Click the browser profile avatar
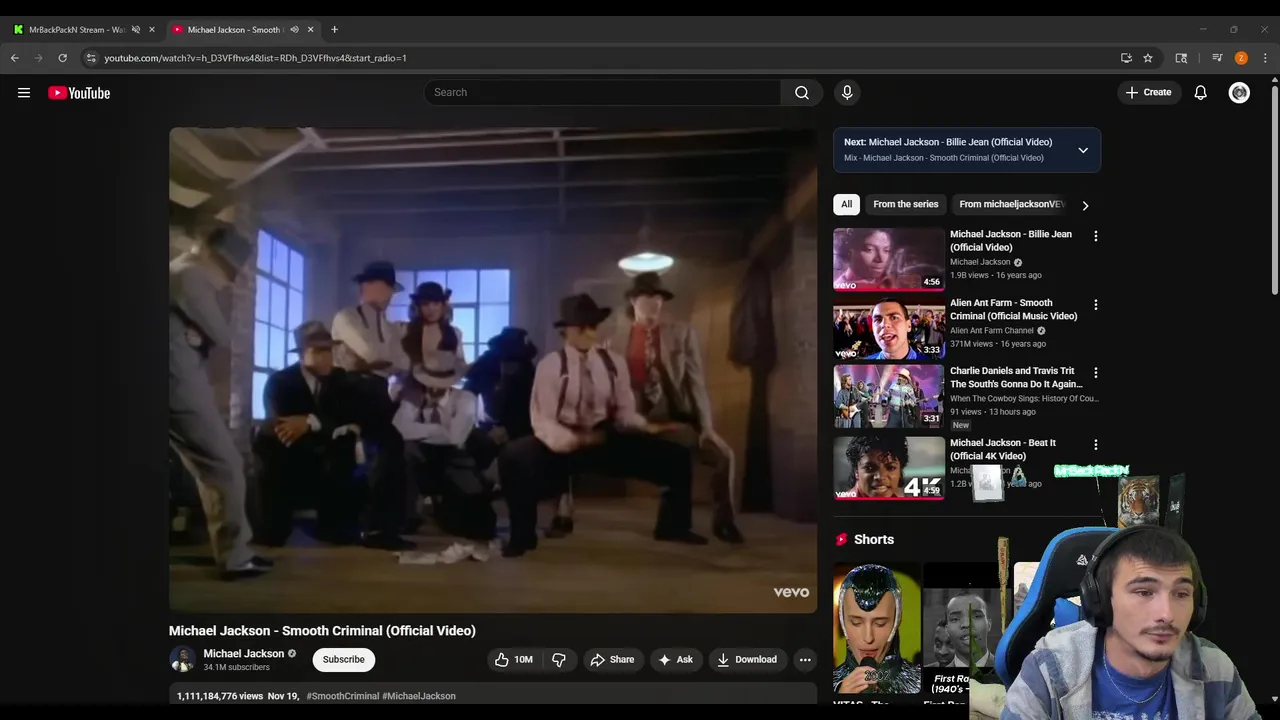This screenshot has height=720, width=1280. tap(1241, 58)
